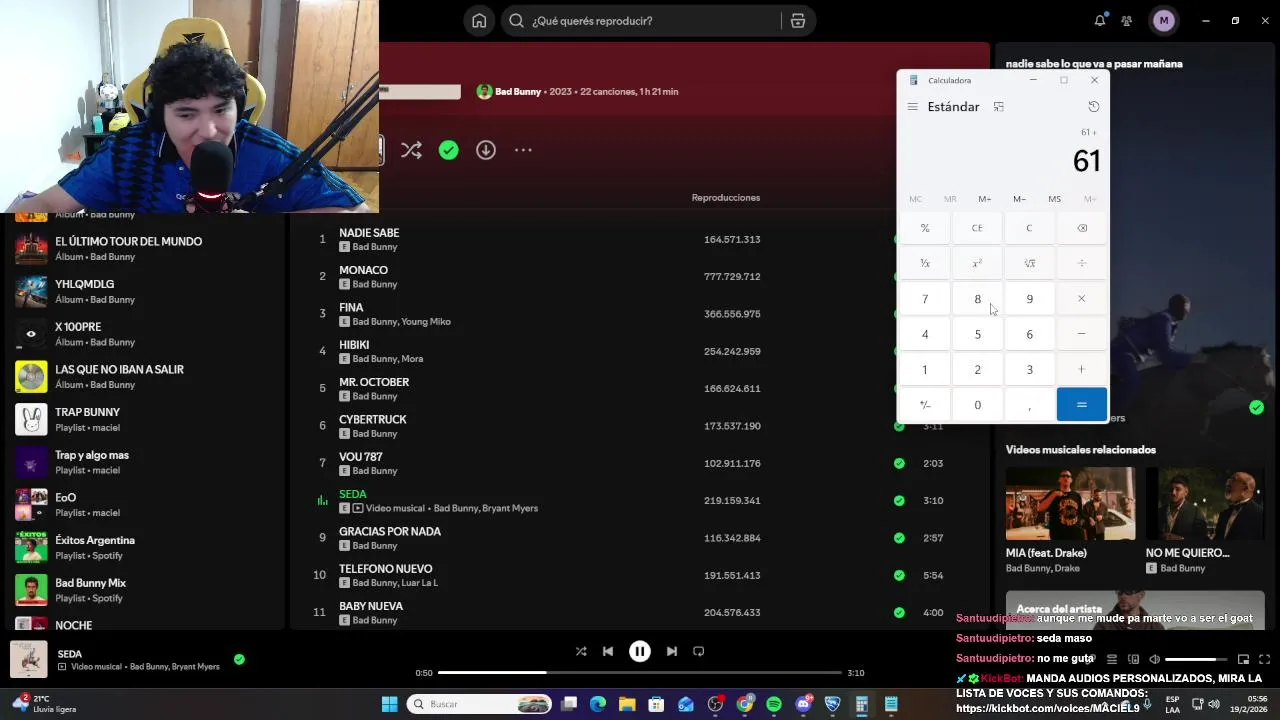Click the calculator C clear key
This screenshot has width=1280, height=720.
pos(1029,228)
